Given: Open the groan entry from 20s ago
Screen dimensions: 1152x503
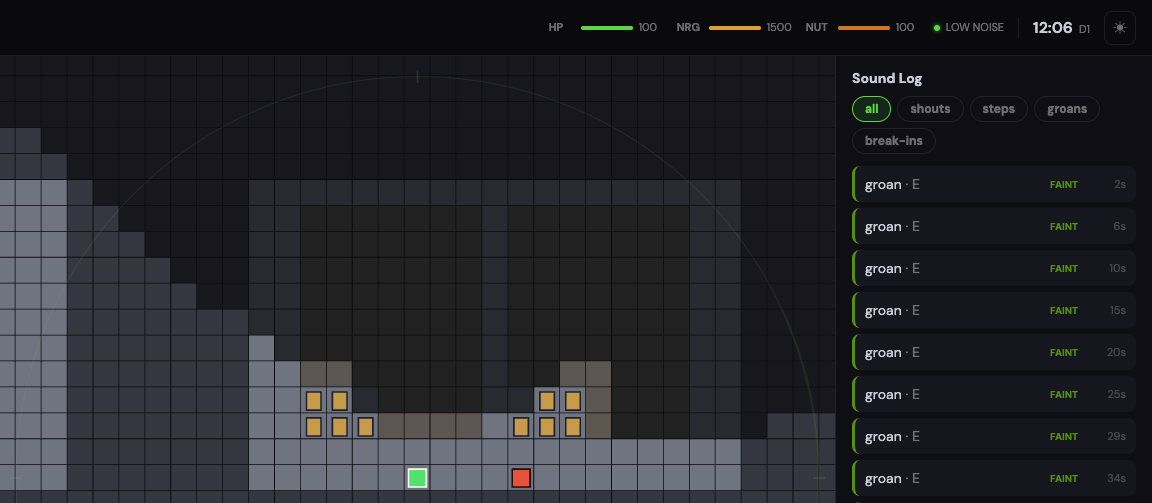Looking at the screenshot, I should pyautogui.click(x=994, y=352).
